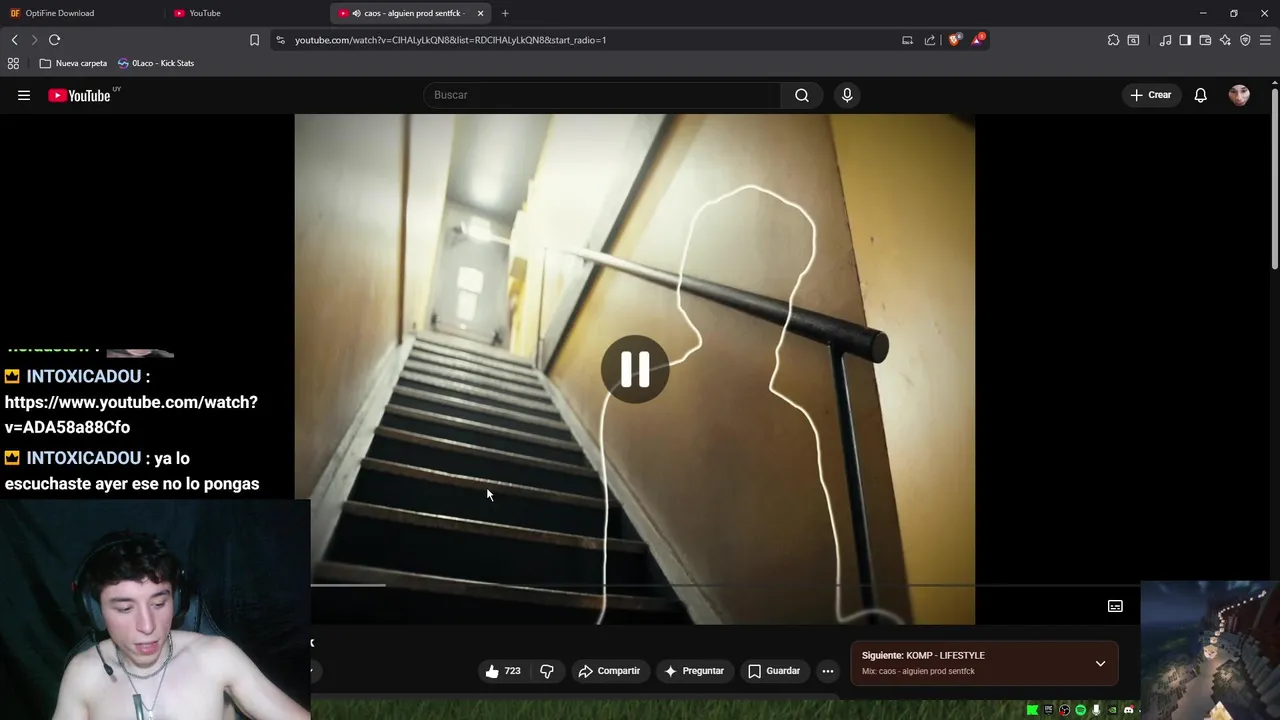Click the search magnifier button
Screen dimensions: 1280x720
(802, 95)
